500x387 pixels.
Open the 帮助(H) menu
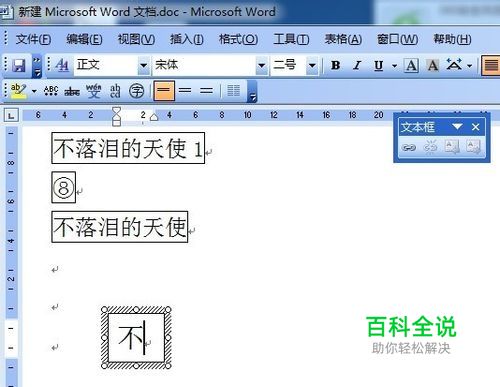452,39
